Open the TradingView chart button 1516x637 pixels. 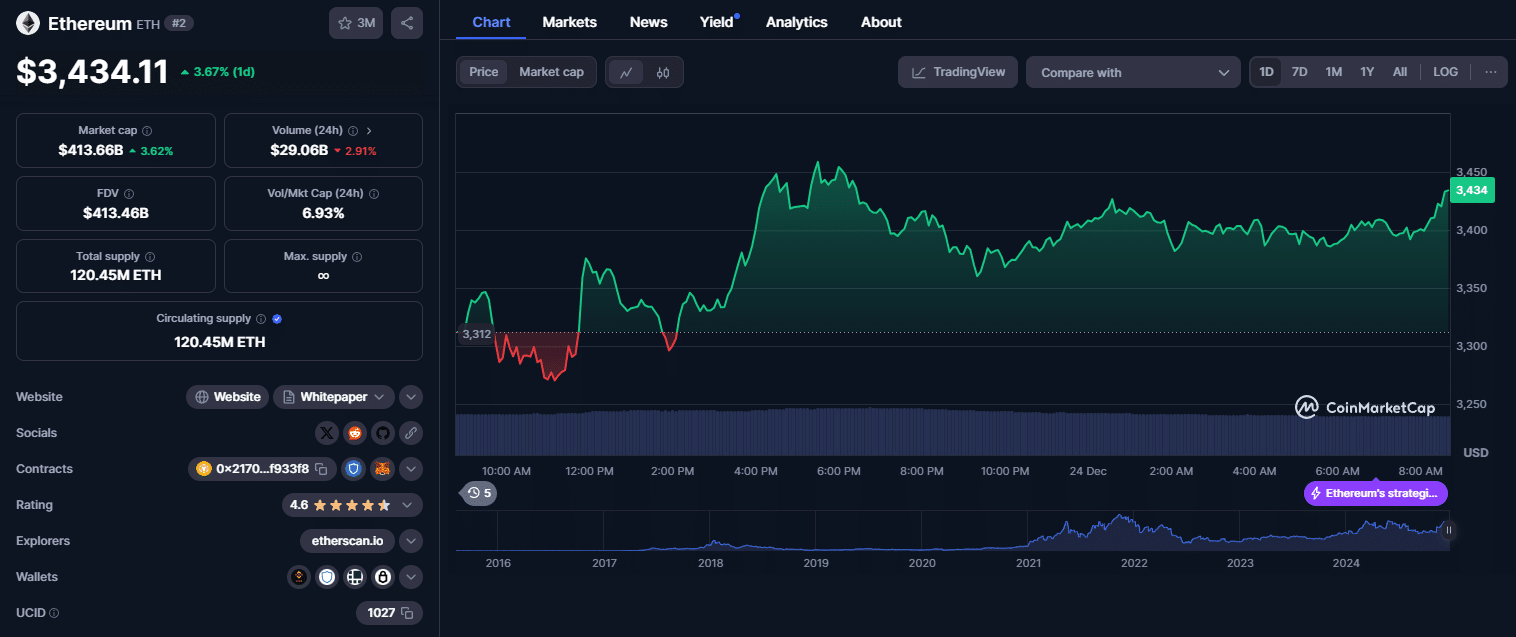958,72
